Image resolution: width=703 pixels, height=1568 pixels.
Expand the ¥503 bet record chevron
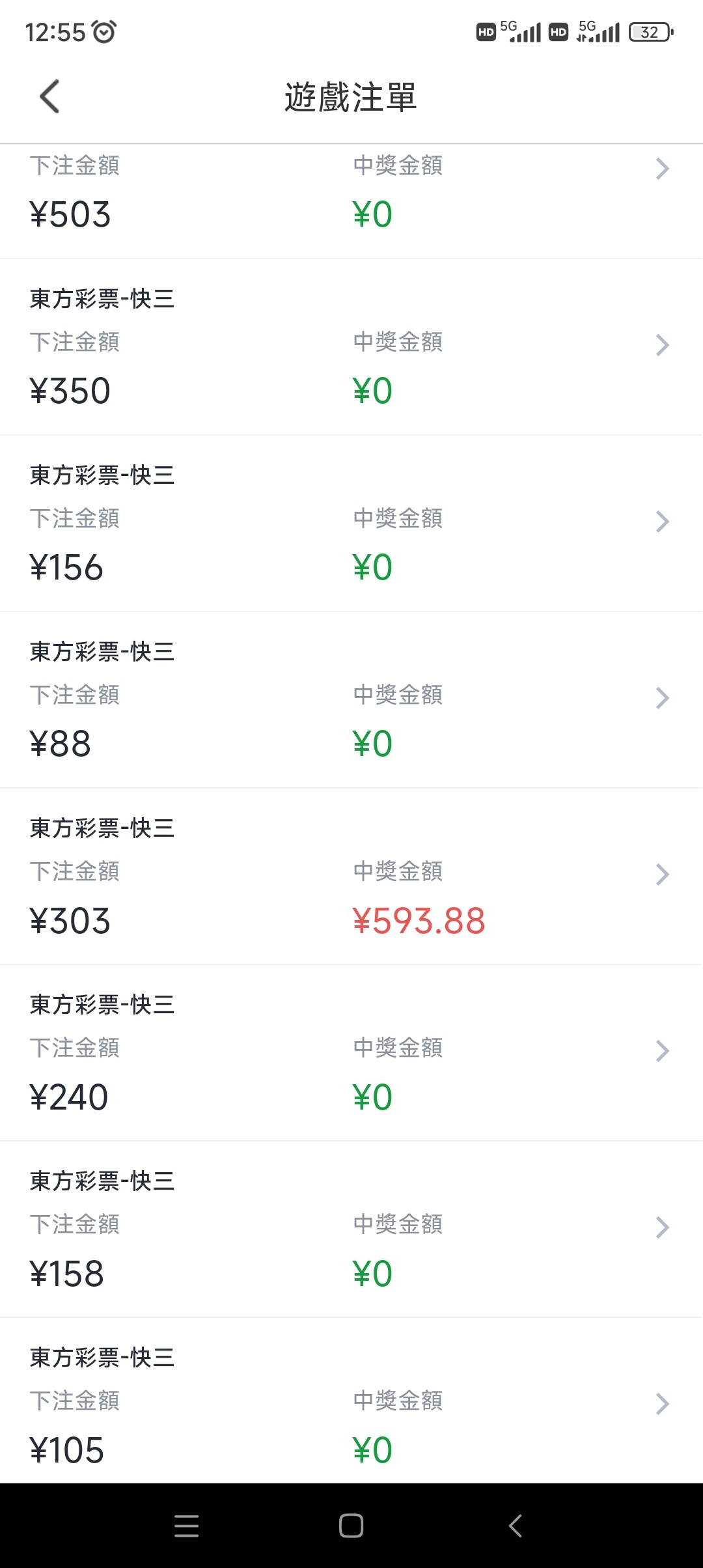tap(662, 169)
